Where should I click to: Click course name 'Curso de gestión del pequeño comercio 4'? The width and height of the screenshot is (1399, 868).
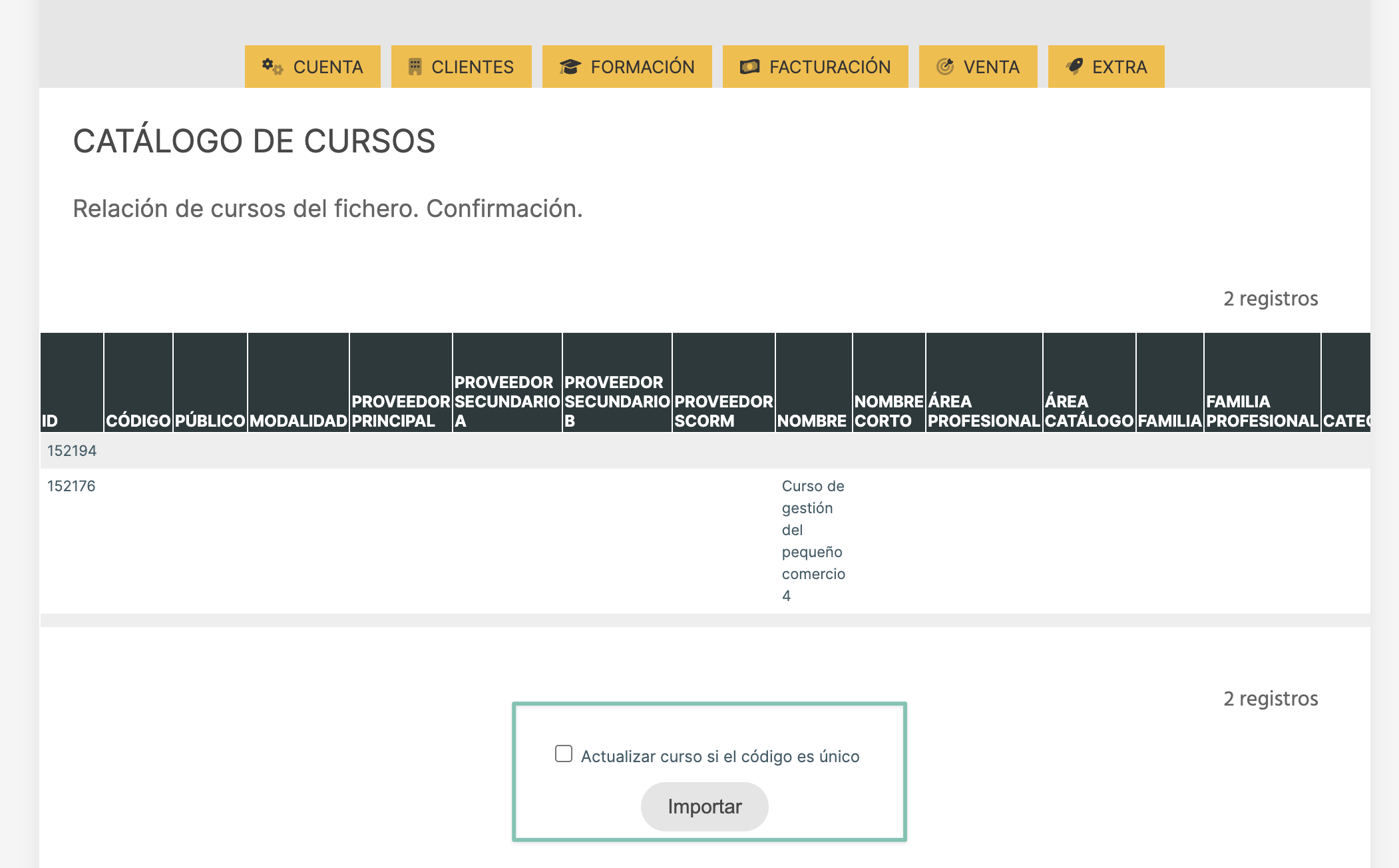click(x=813, y=541)
